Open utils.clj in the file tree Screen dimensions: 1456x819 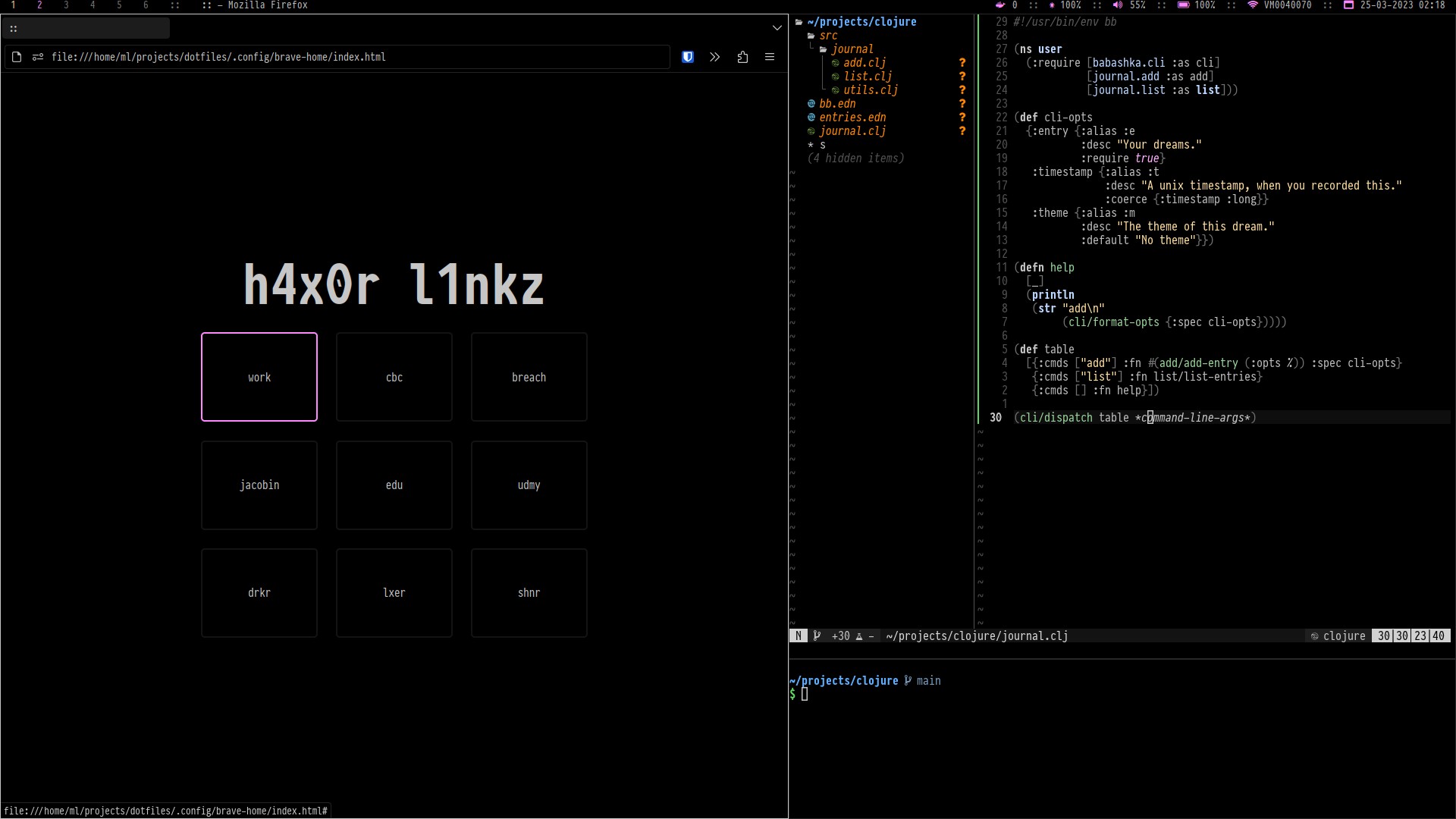pos(870,90)
